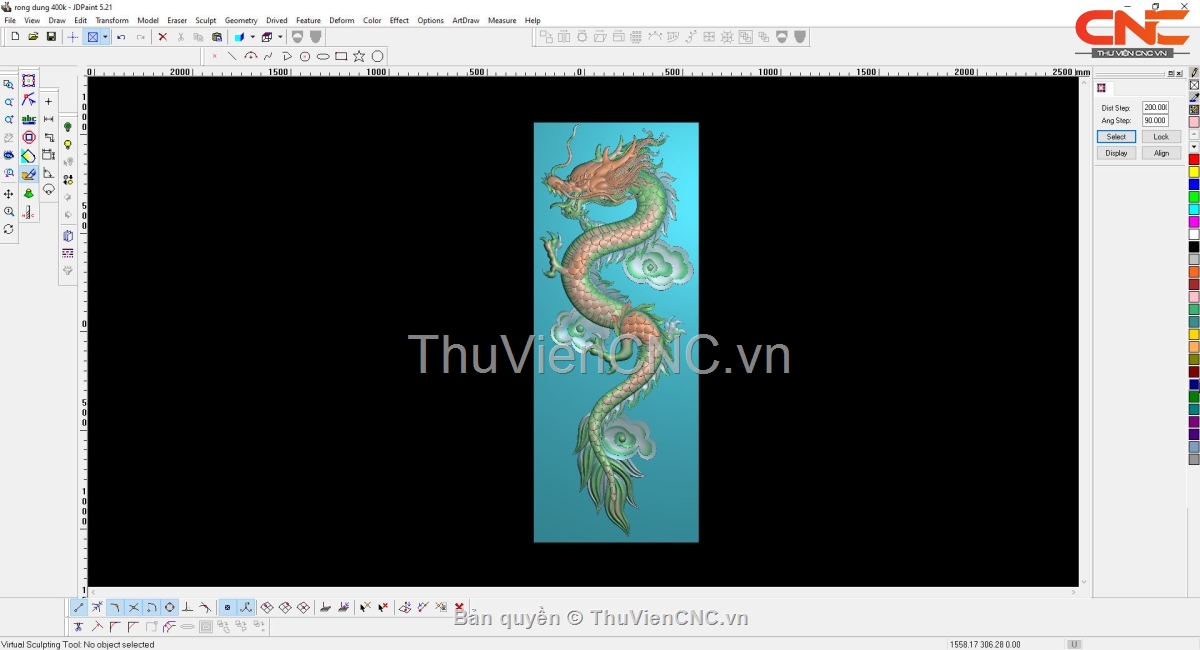Open the blue cube render dropdown
The height and width of the screenshot is (650, 1200).
252,37
